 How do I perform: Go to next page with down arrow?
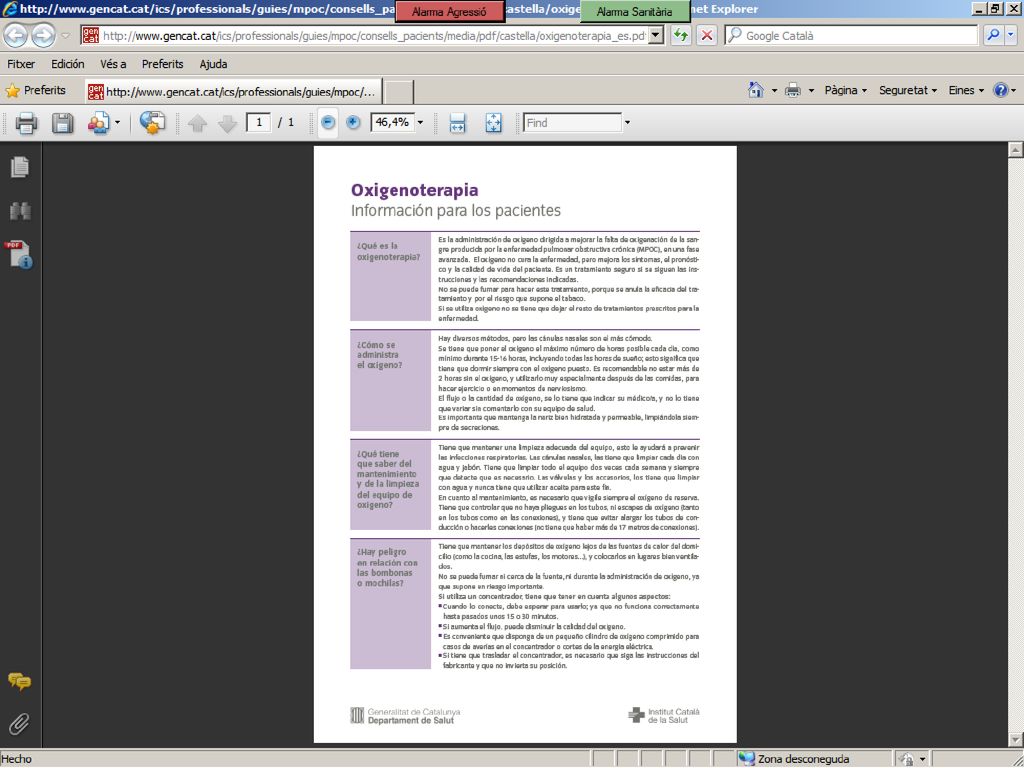click(x=227, y=123)
